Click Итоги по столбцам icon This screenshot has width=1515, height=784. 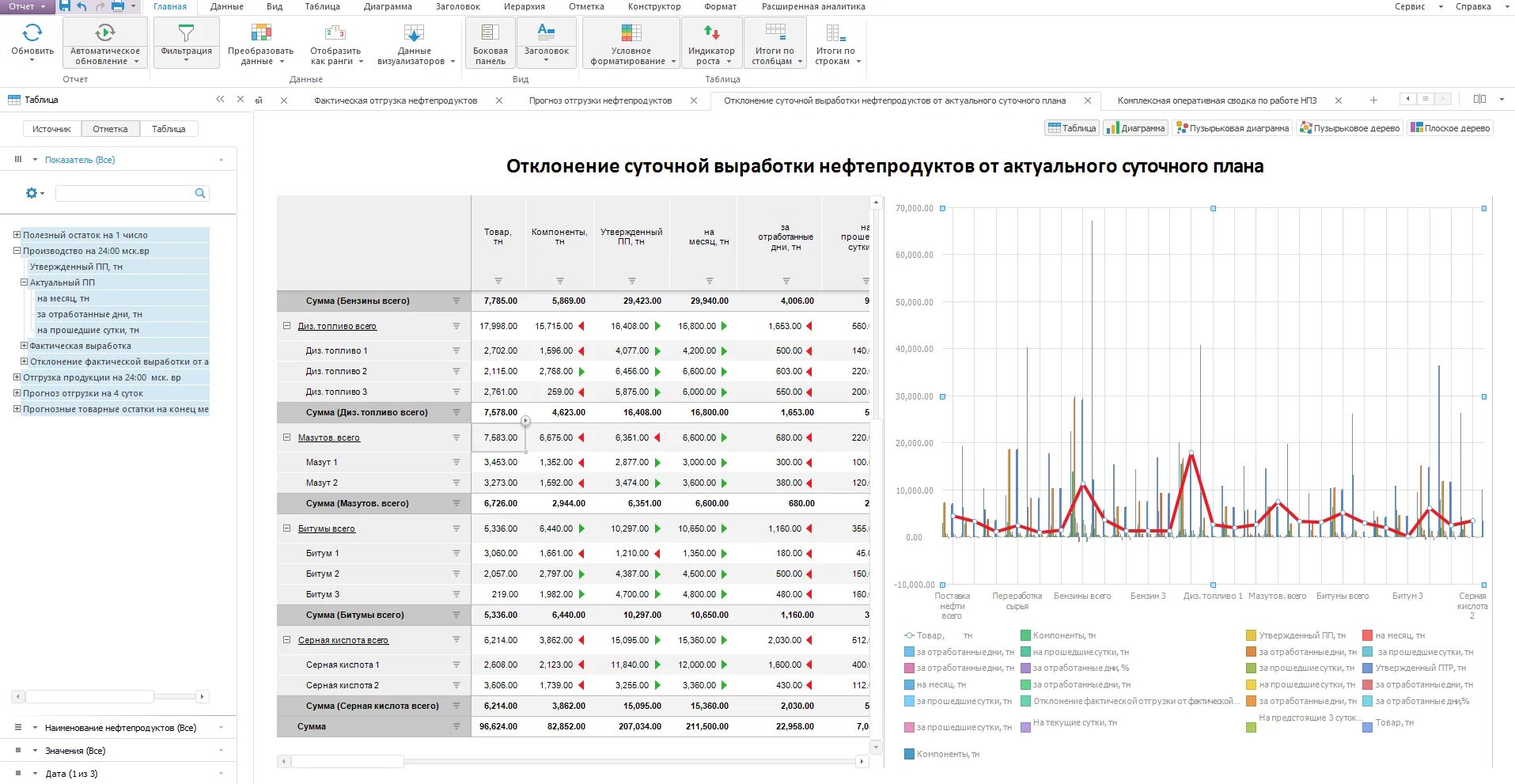coord(775,32)
